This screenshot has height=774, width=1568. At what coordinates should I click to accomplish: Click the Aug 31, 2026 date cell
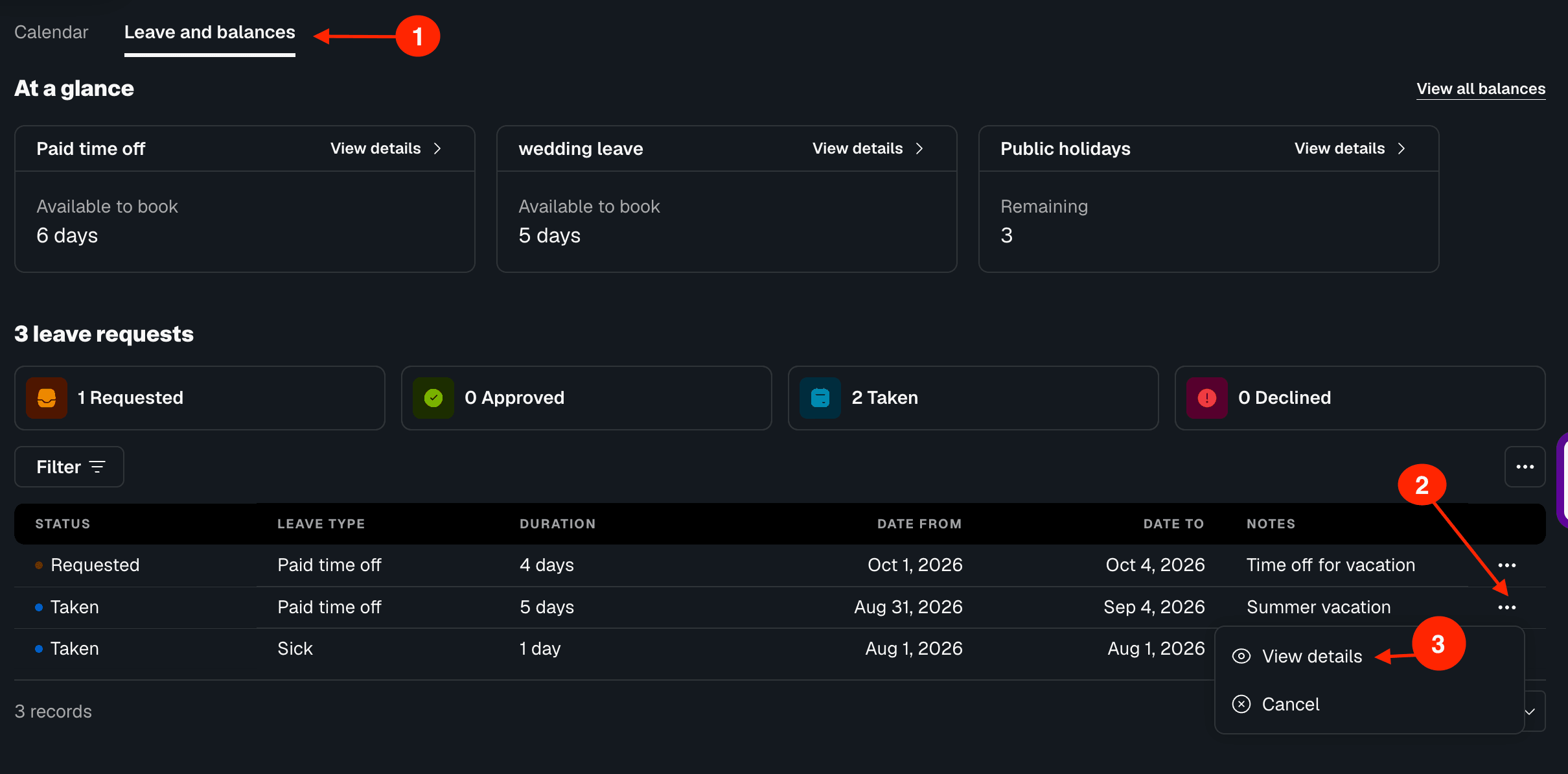tap(908, 607)
